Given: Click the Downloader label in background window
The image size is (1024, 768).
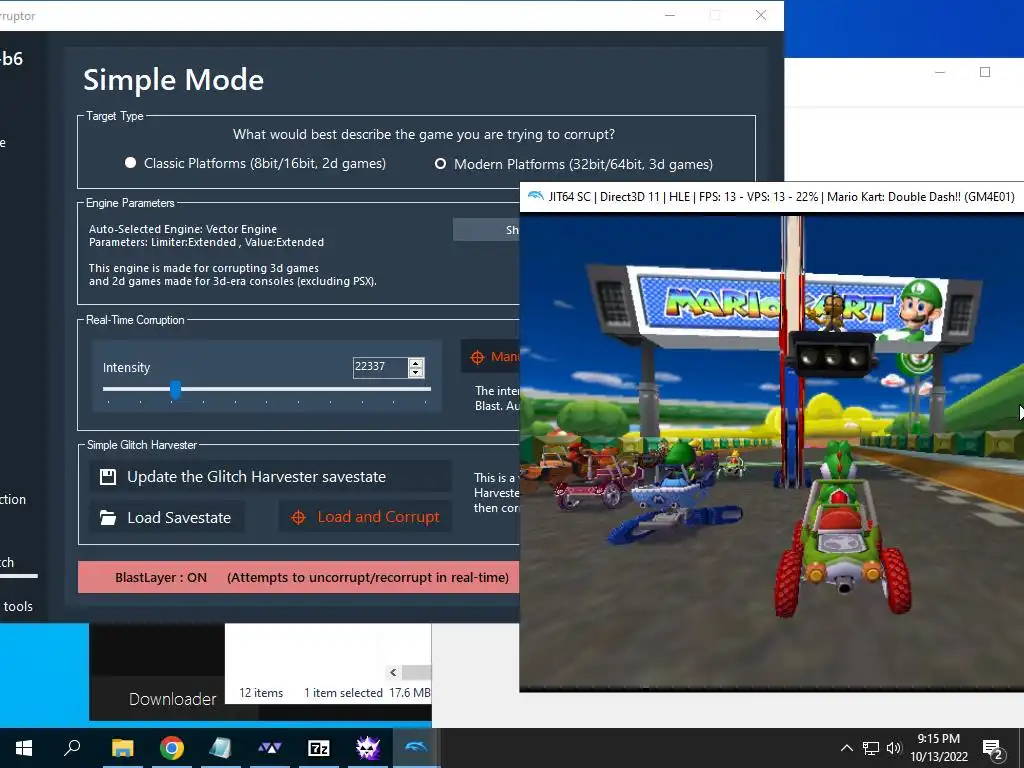Looking at the screenshot, I should click(x=172, y=699).
